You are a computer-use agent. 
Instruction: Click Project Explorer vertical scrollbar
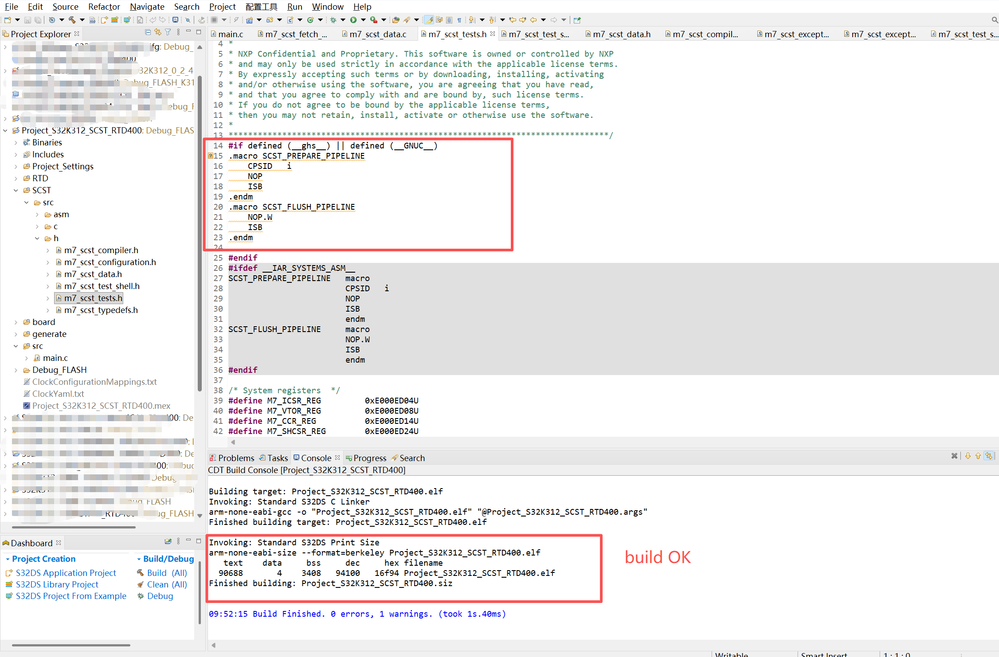pos(199,233)
